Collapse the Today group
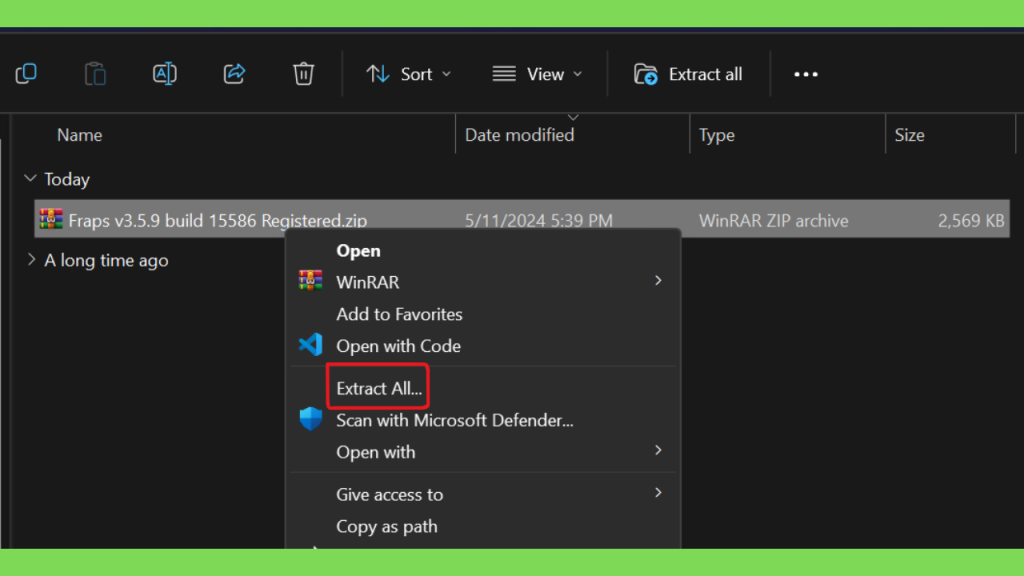This screenshot has height=576, width=1024. 30,178
